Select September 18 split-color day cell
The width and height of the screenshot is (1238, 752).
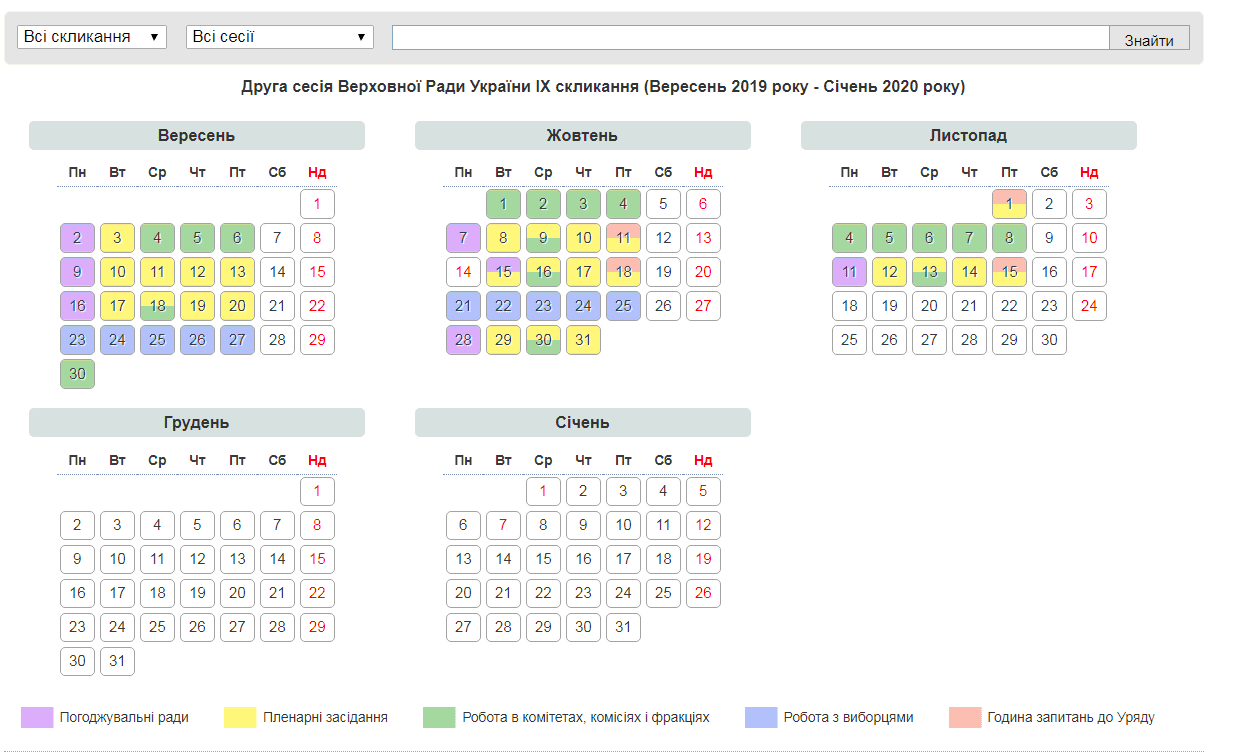coord(157,306)
